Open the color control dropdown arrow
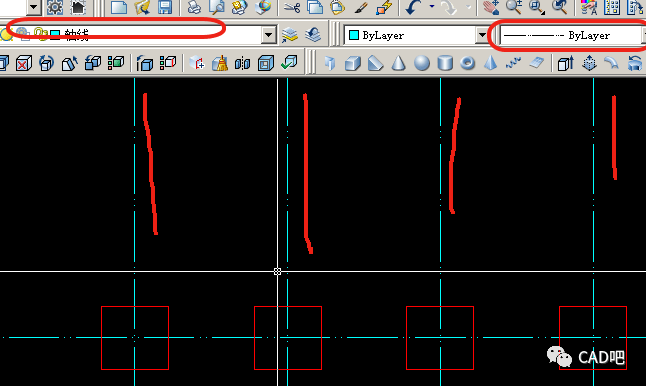This screenshot has width=646, height=386. [482, 35]
